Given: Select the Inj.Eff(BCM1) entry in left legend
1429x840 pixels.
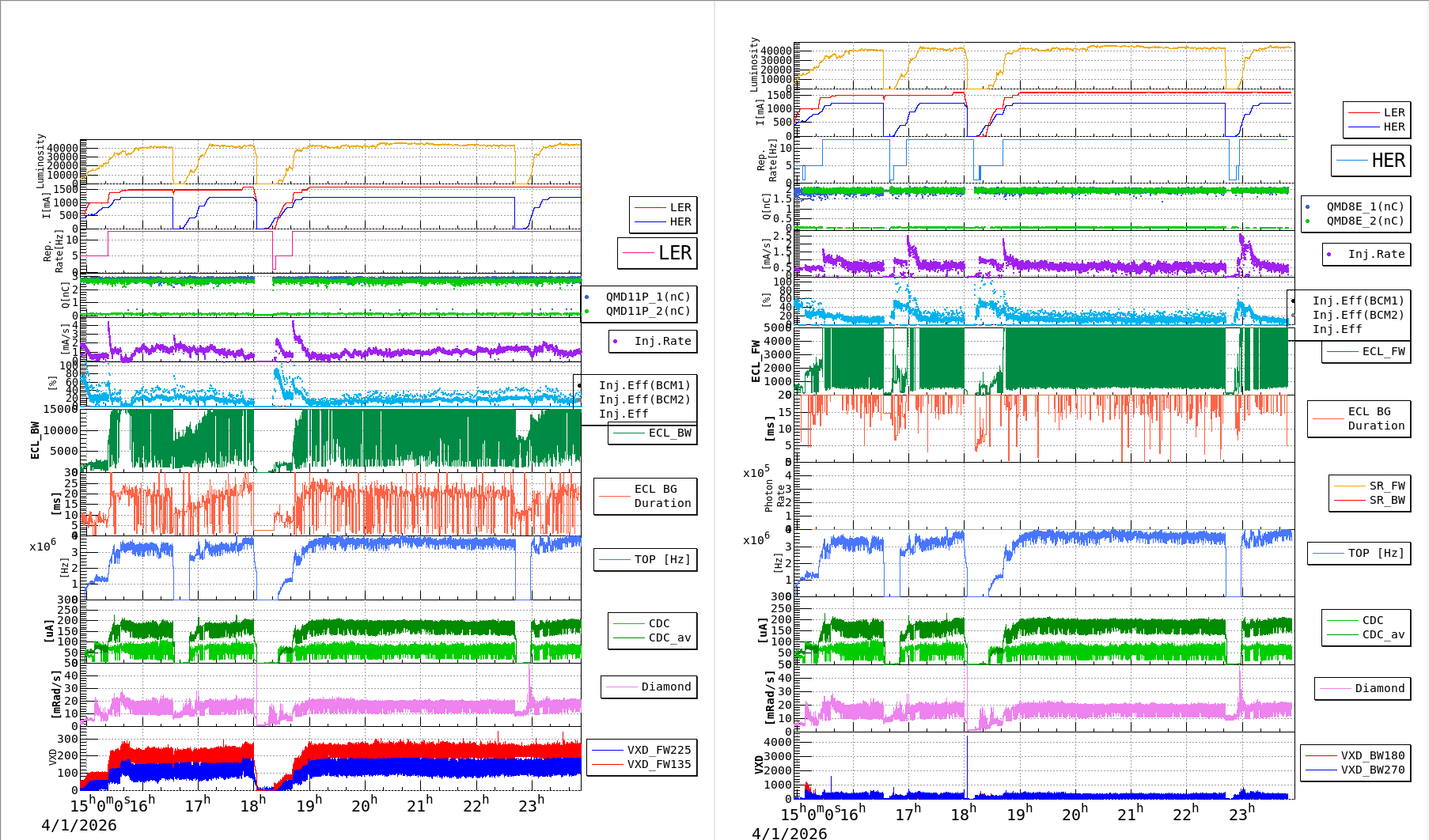Looking at the screenshot, I should coord(644,385).
